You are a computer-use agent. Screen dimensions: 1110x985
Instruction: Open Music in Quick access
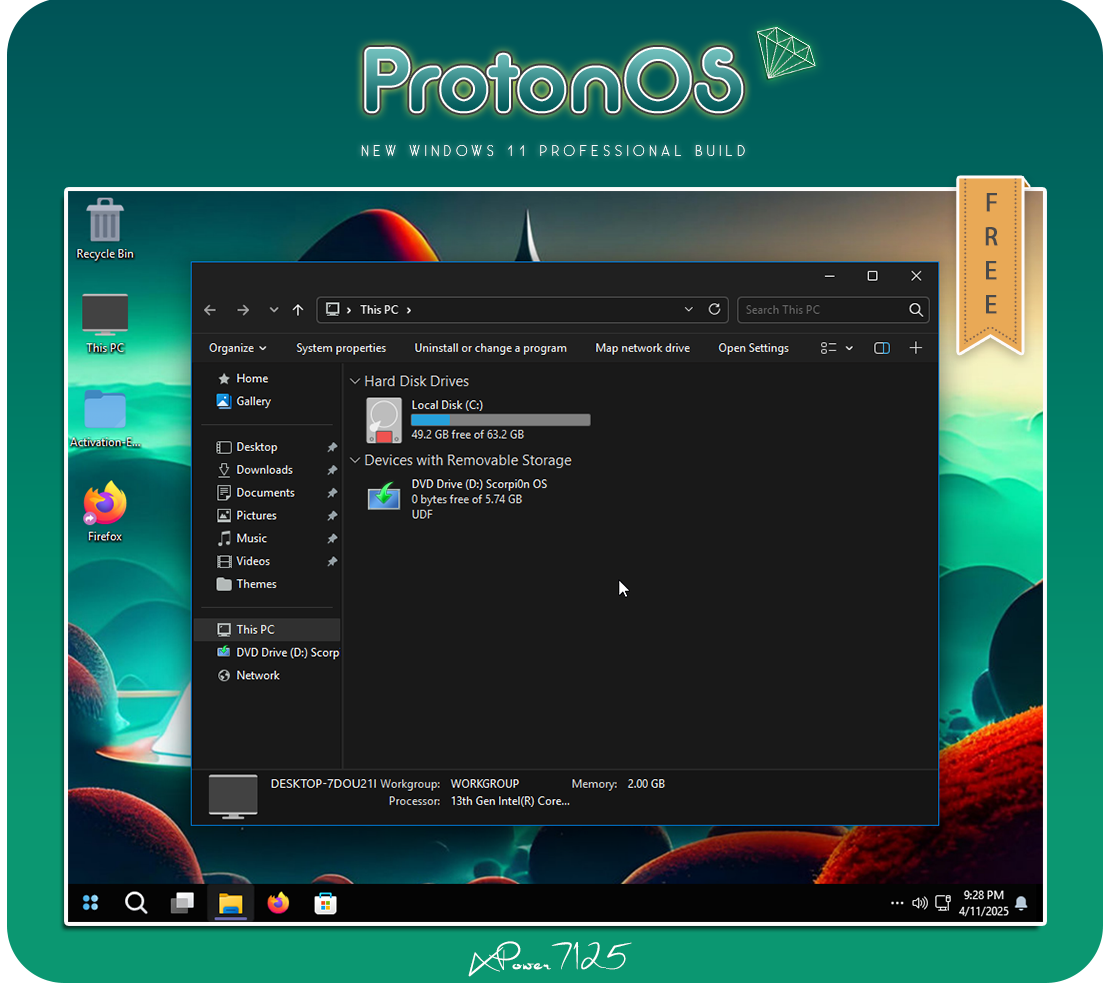(x=241, y=538)
